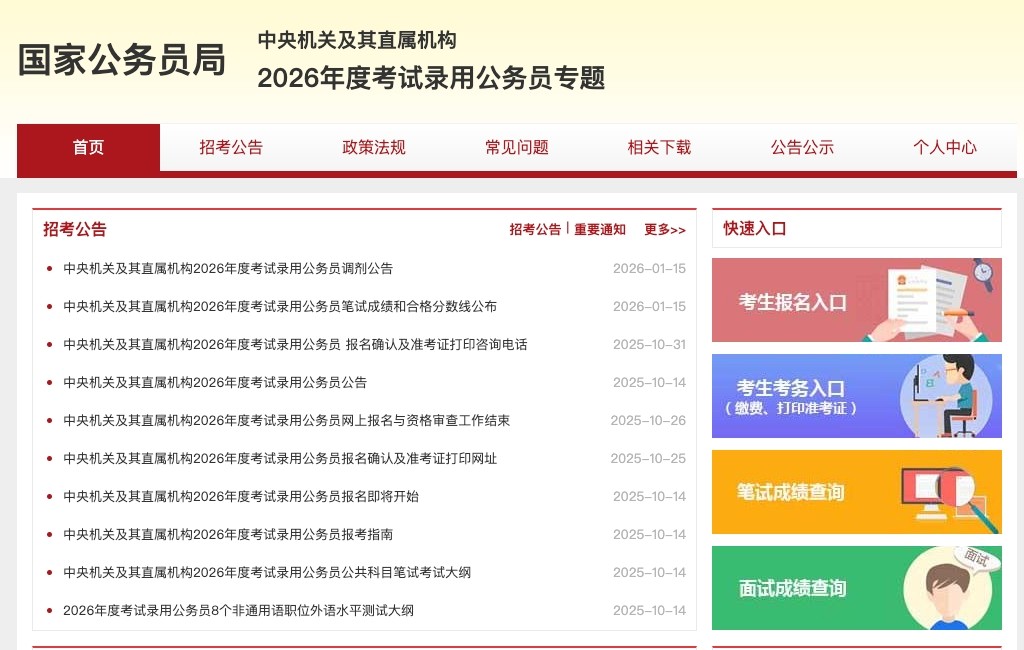Click 更多>> to see all announcements
Screen dimensions: 1024x650
[x=665, y=229]
